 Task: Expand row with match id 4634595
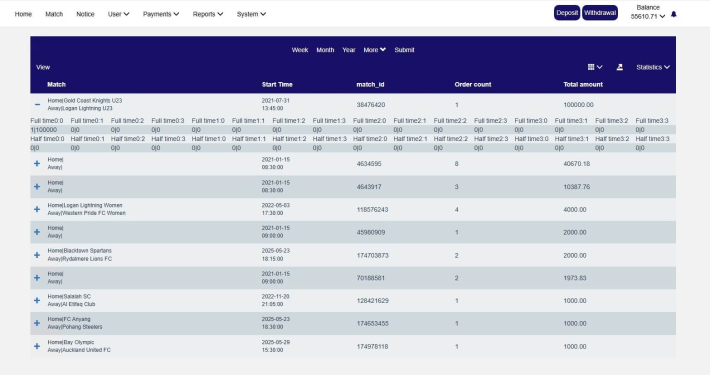37,163
